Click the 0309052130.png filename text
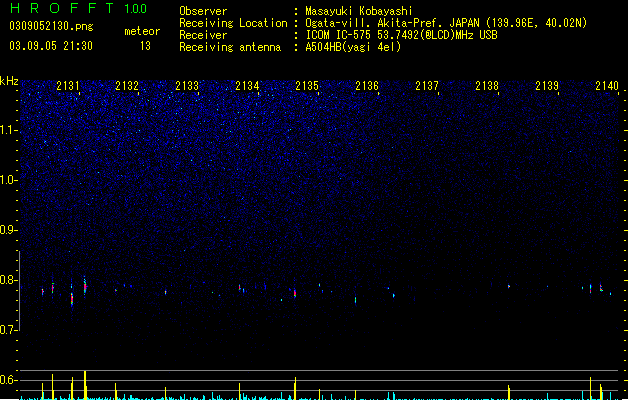The image size is (629, 400). [x=51, y=26]
